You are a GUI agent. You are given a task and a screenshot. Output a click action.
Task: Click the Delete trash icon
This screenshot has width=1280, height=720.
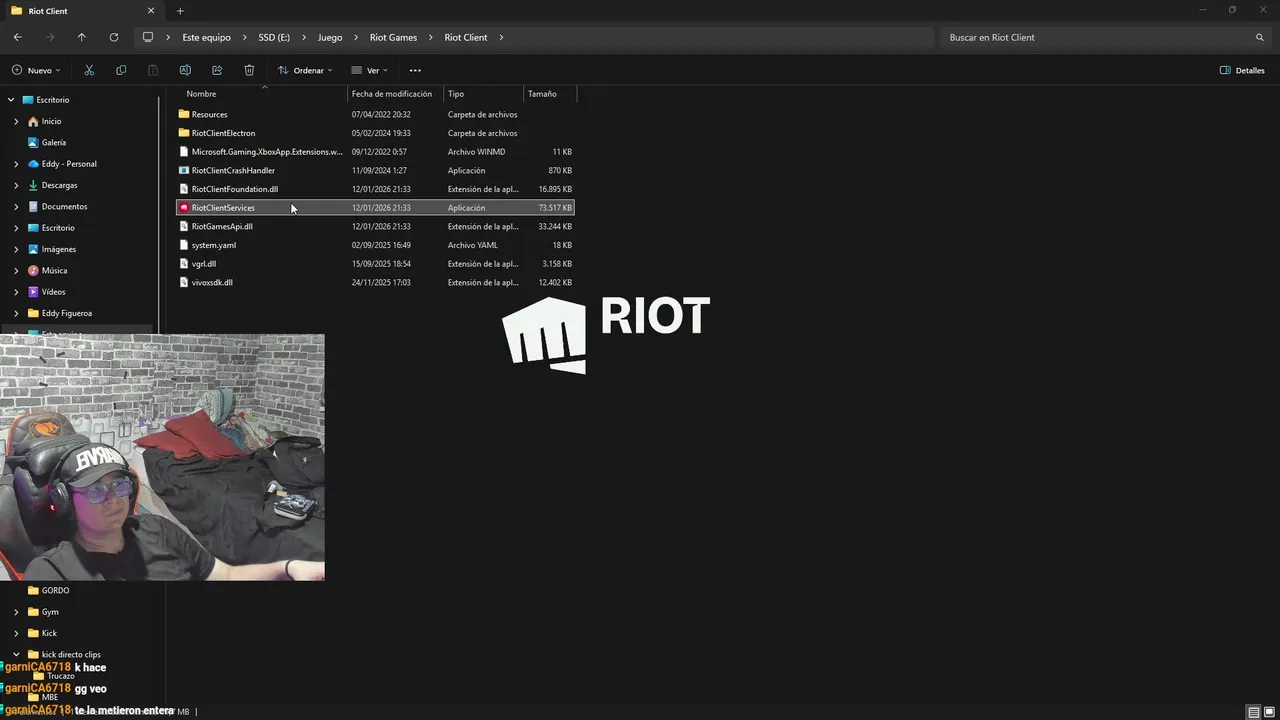coord(249,70)
